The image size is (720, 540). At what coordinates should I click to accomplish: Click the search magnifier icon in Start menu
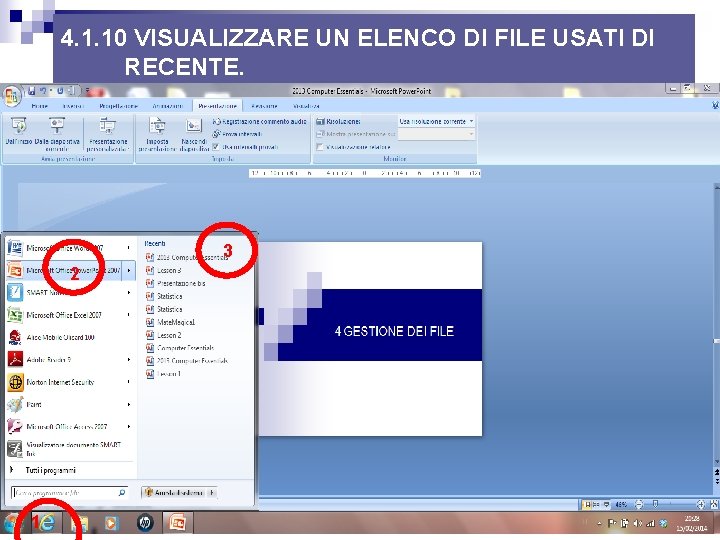[122, 493]
